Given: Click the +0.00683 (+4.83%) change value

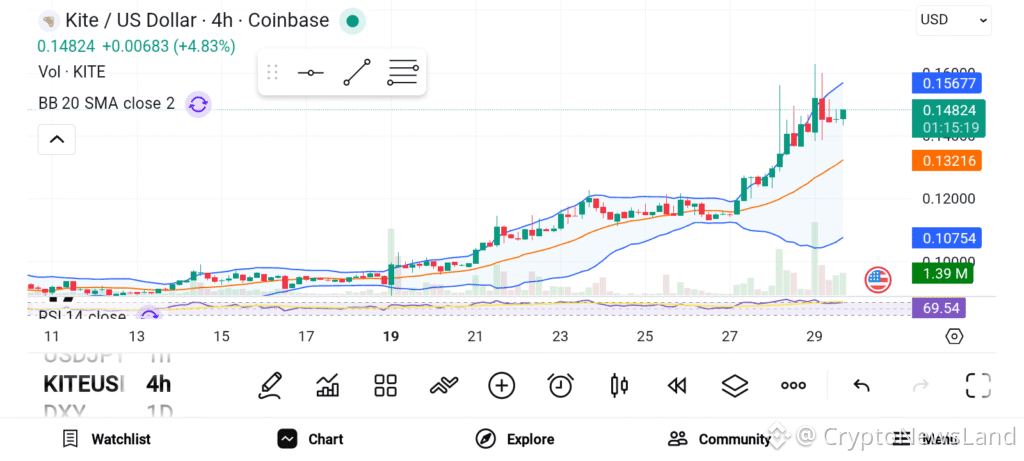Looking at the screenshot, I should (168, 46).
